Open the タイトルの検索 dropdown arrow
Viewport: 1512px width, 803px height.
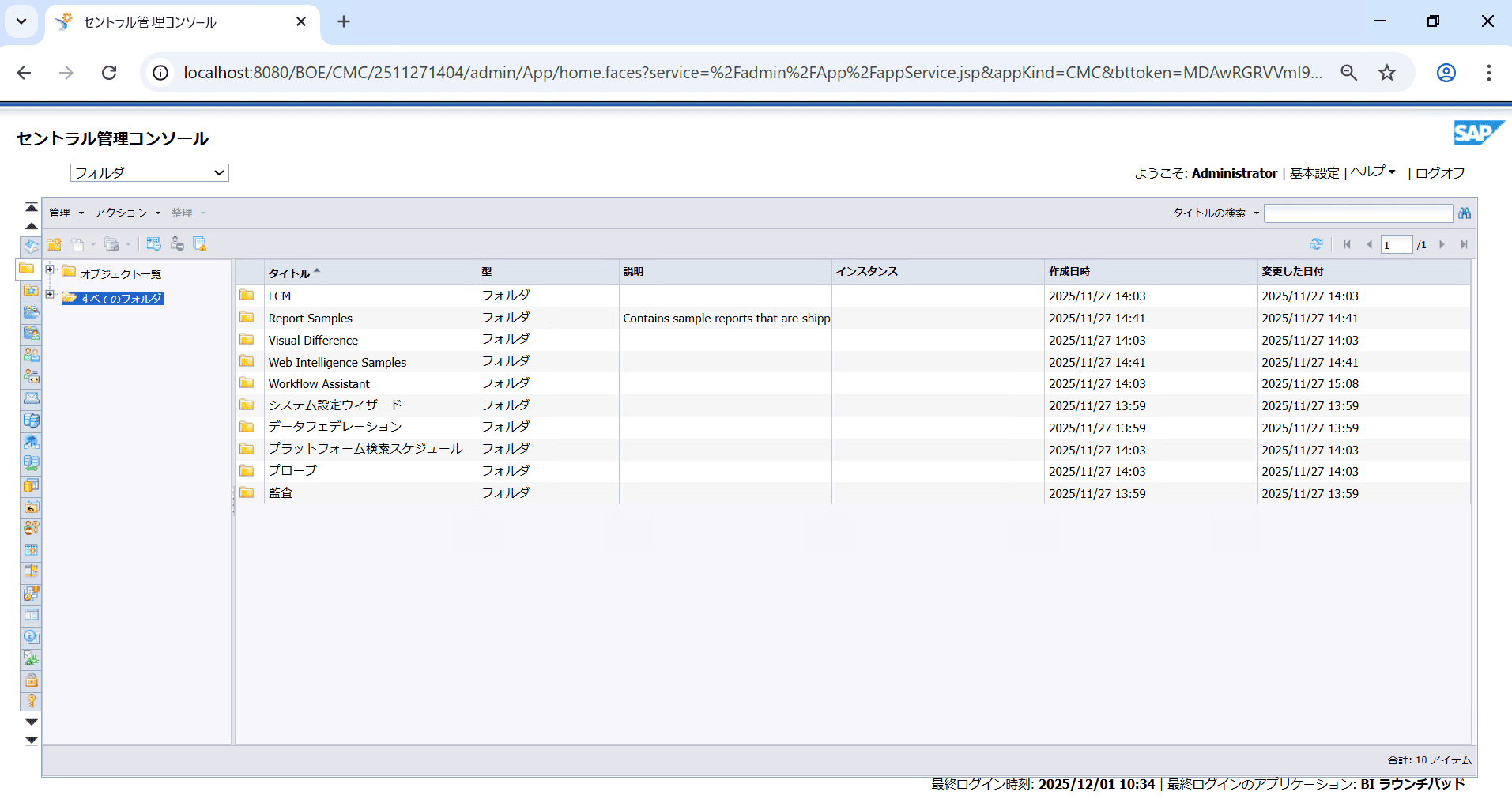[x=1256, y=213]
